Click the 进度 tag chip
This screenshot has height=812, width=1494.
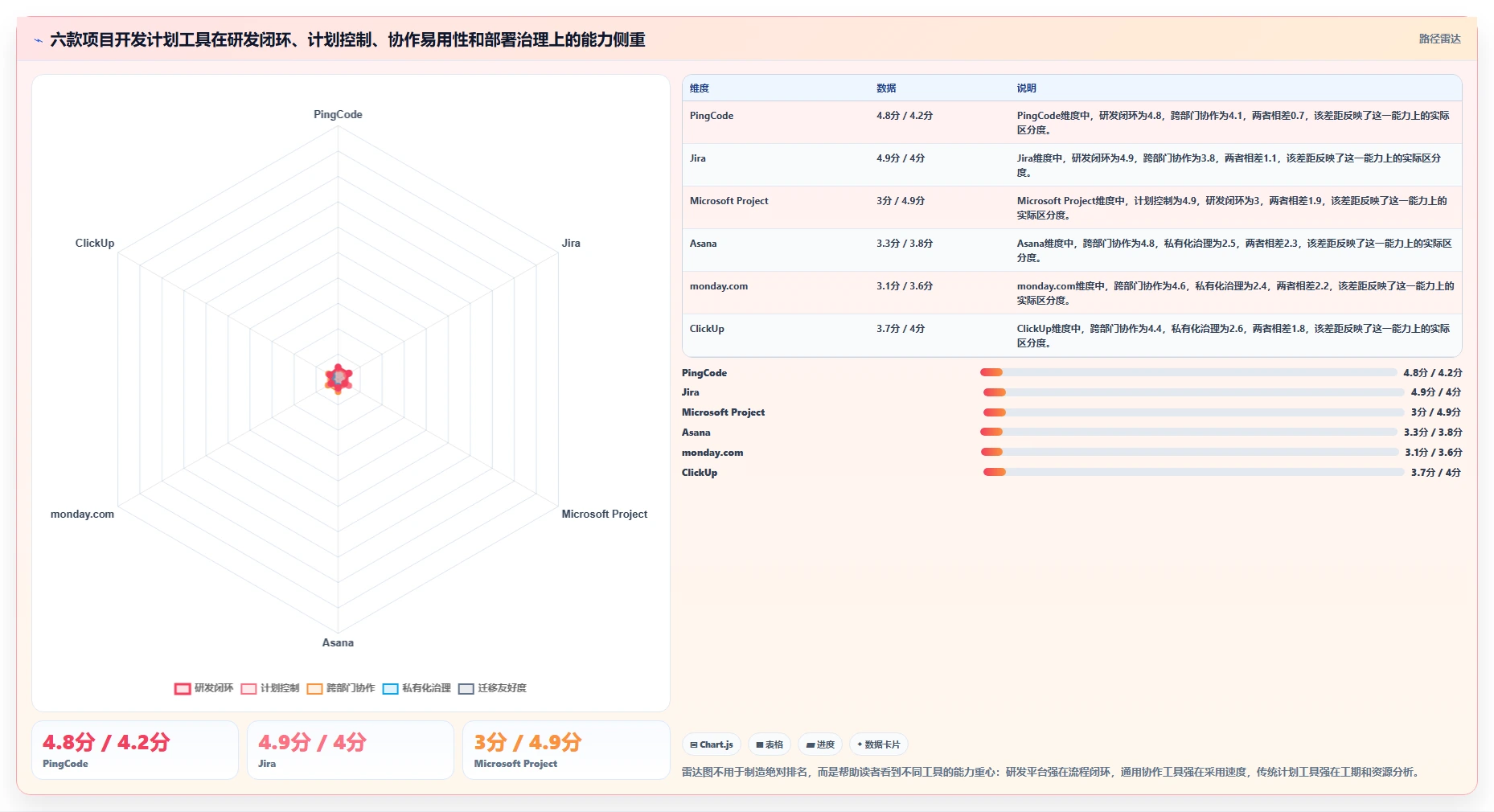pos(820,744)
